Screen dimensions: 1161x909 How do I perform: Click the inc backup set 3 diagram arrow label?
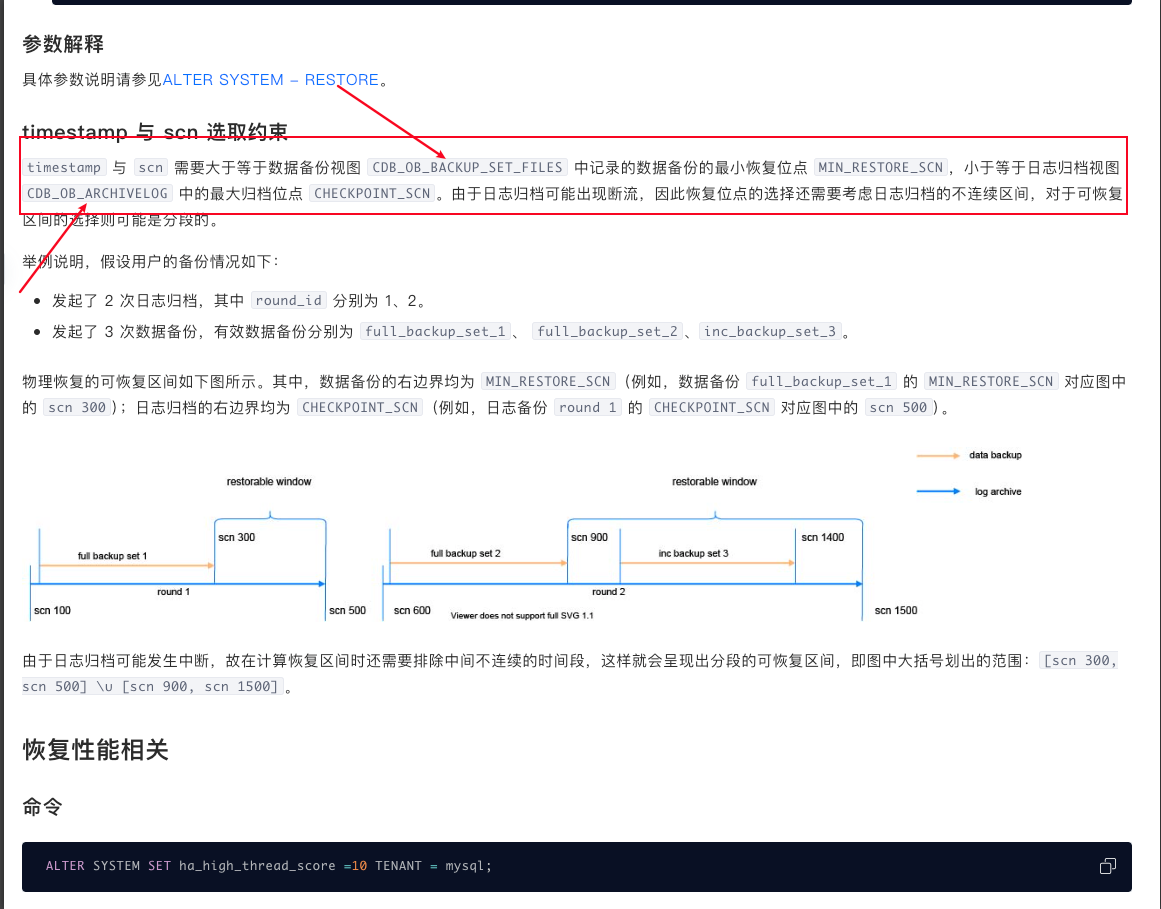693,554
